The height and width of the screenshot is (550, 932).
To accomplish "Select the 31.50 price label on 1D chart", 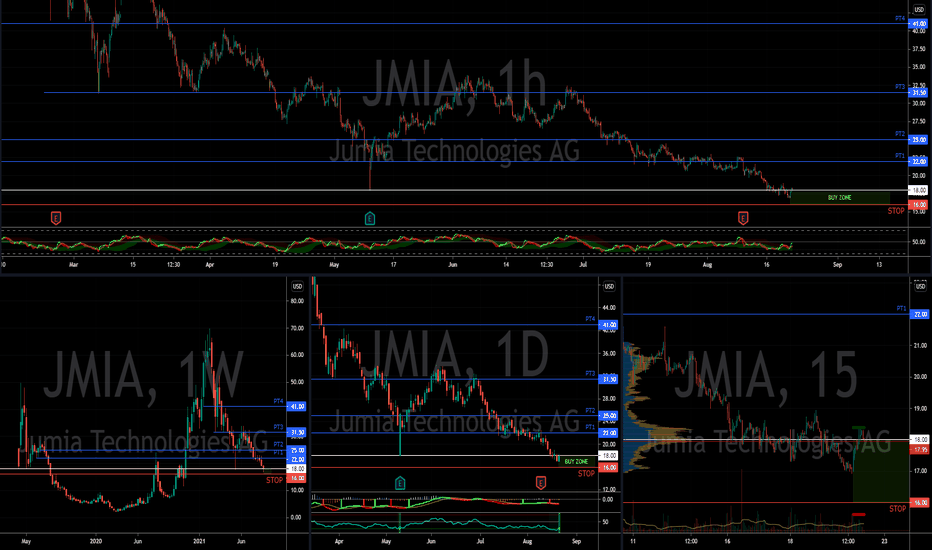I will [609, 379].
